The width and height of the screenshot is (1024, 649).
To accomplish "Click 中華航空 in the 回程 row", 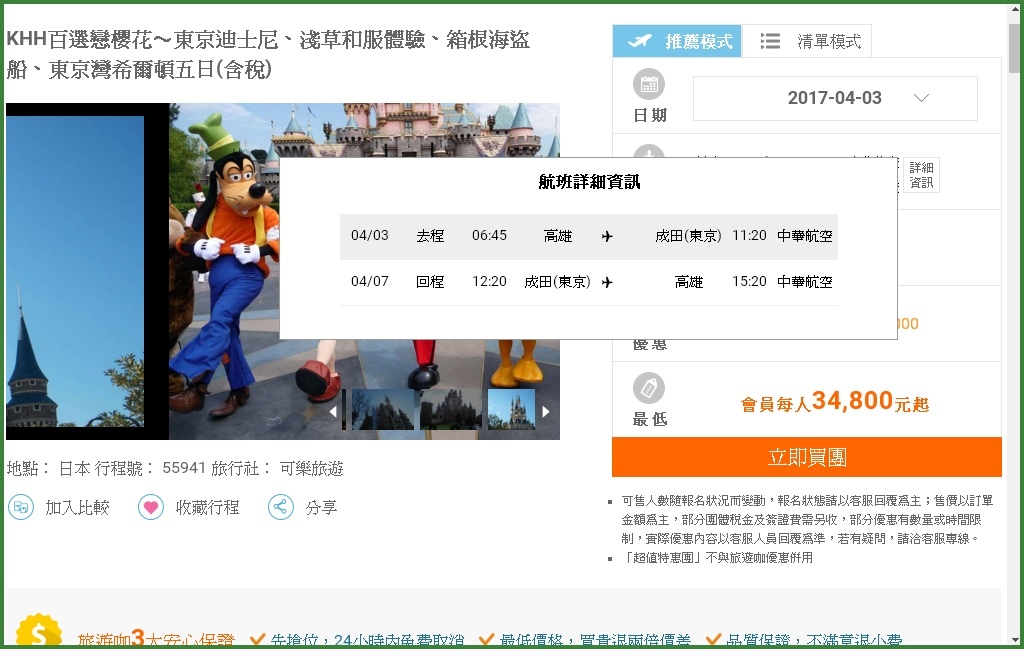I will point(805,281).
